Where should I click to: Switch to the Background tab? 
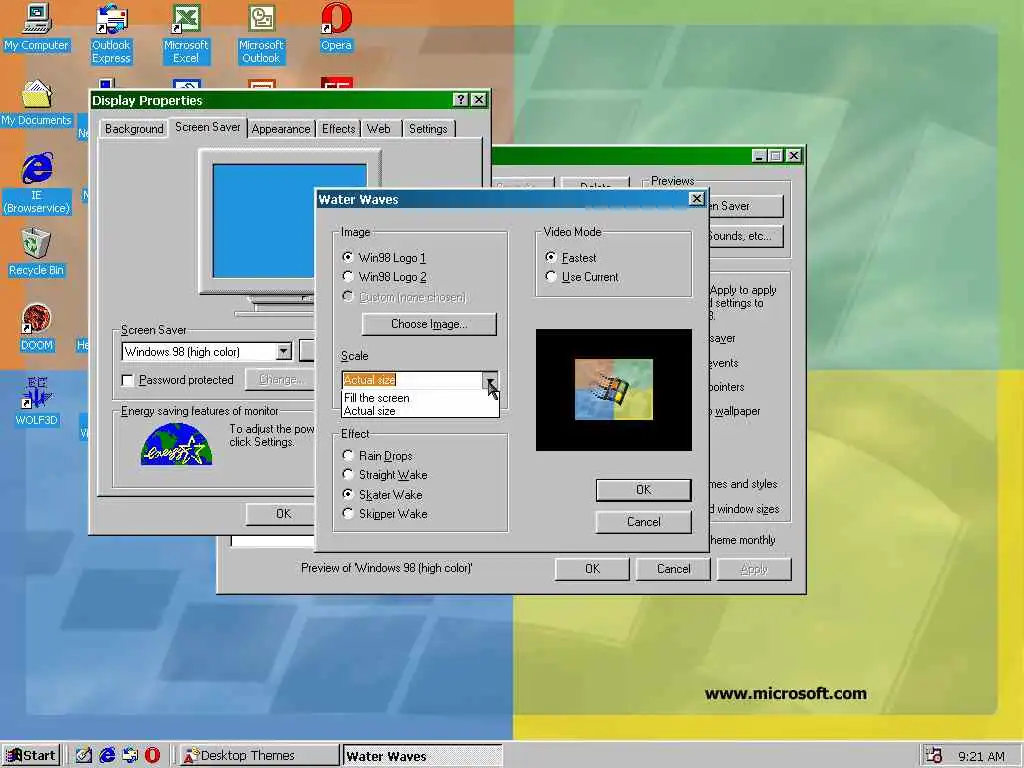(x=134, y=129)
